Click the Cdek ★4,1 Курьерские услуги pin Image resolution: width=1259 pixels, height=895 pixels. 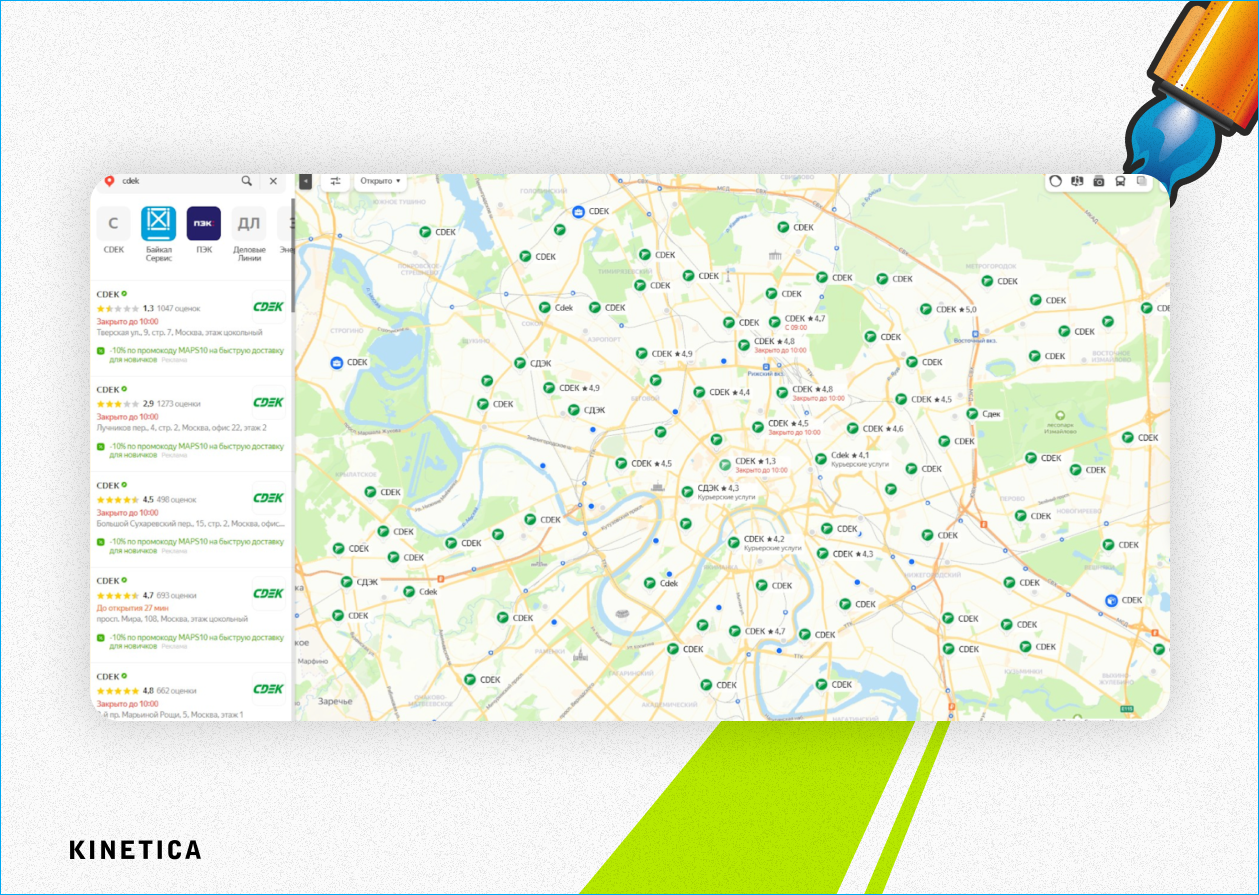point(820,458)
